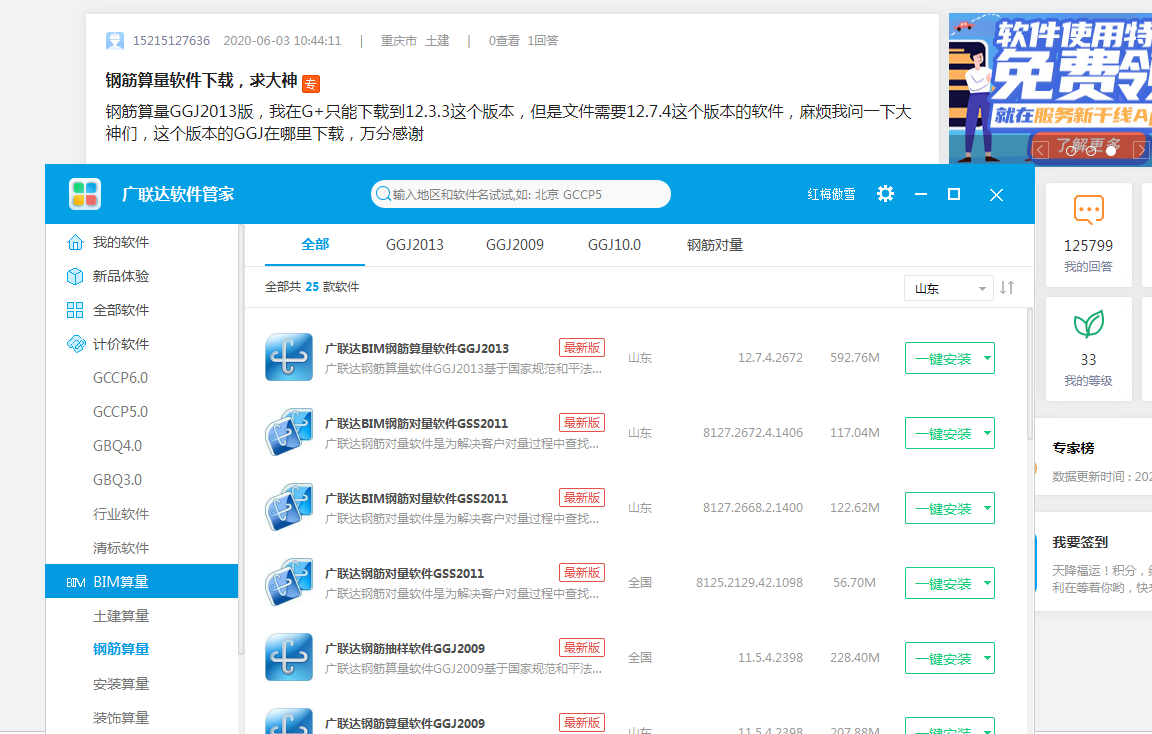Screen dimensions: 1152x734
Task: Expand install arrow for GSS2011 8127.2672.4.1406
Action: point(987,433)
